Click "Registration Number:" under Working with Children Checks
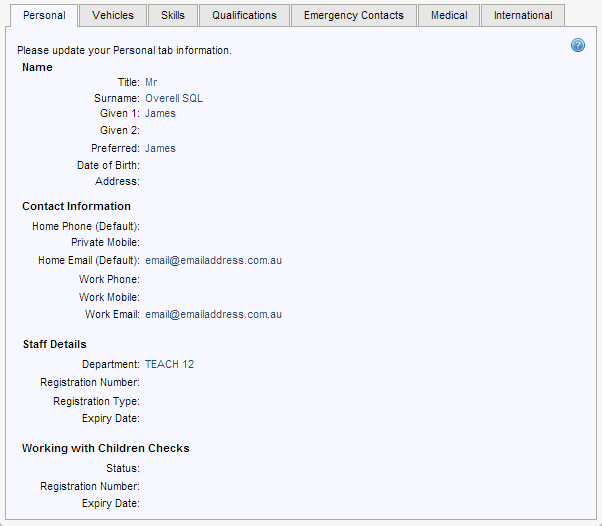Image resolution: width=602 pixels, height=526 pixels. [90, 486]
